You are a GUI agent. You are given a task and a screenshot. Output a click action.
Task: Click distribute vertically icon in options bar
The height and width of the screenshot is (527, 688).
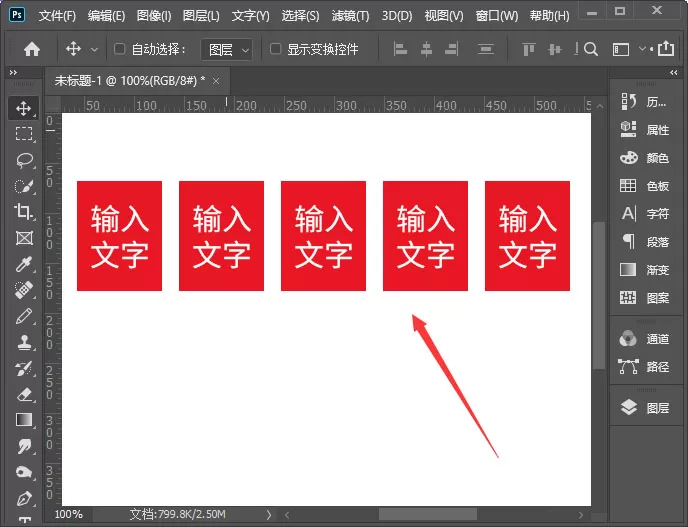pos(485,49)
